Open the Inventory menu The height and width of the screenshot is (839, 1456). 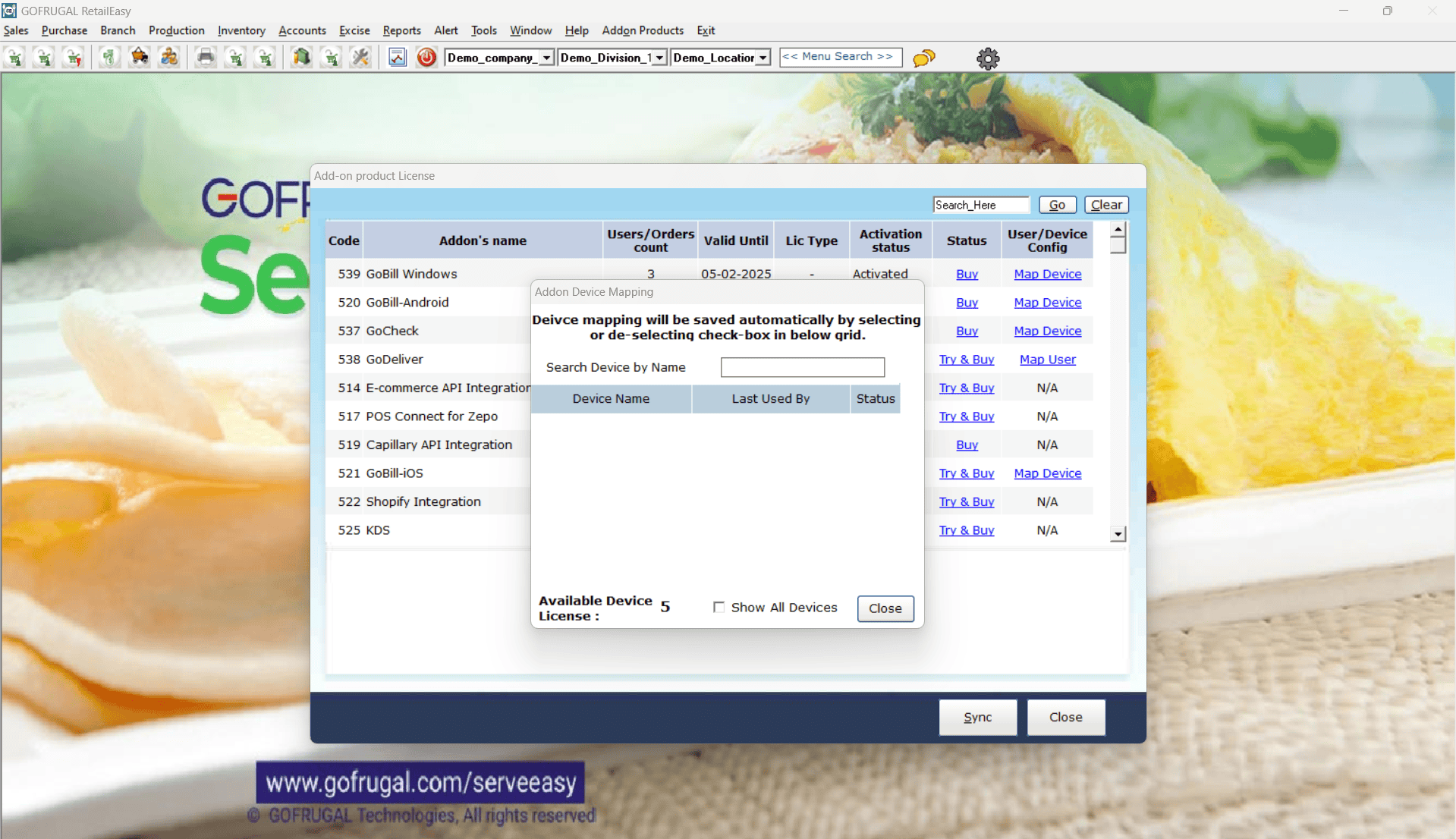(241, 30)
